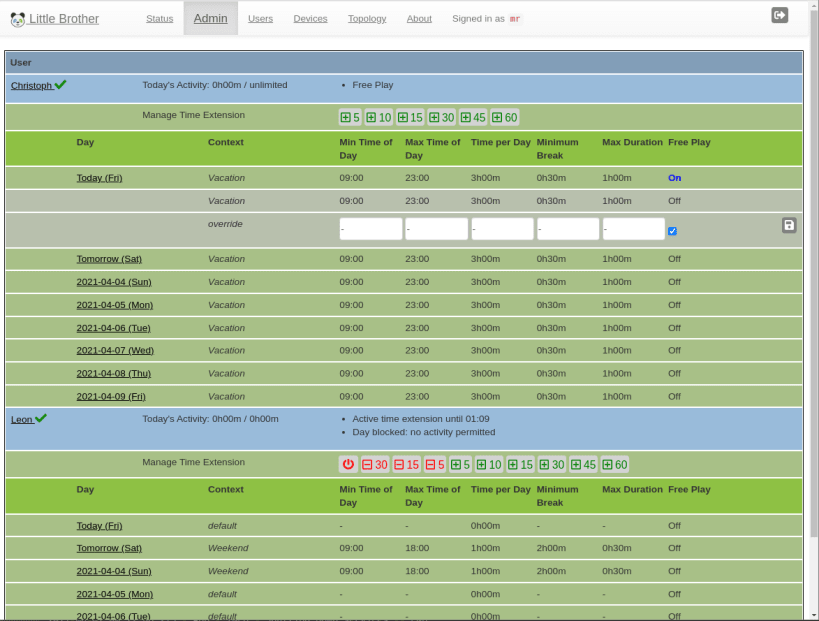The image size is (819, 621).
Task: Open the Topology tab
Action: click(x=367, y=19)
